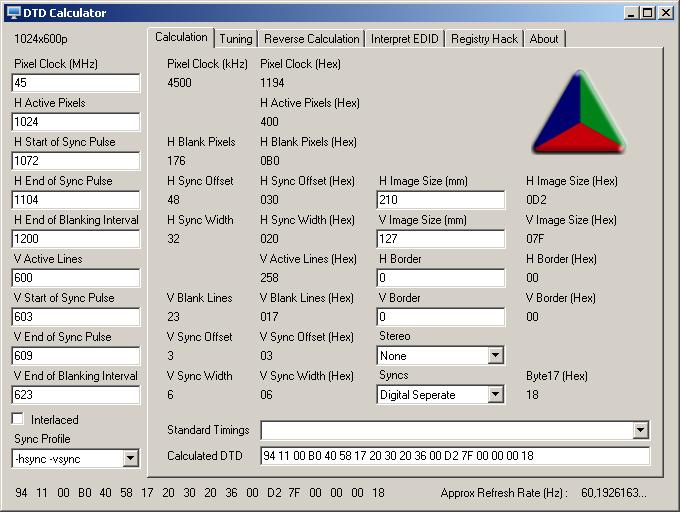
Task: Switch to the Tuning tab
Action: pyautogui.click(x=236, y=39)
